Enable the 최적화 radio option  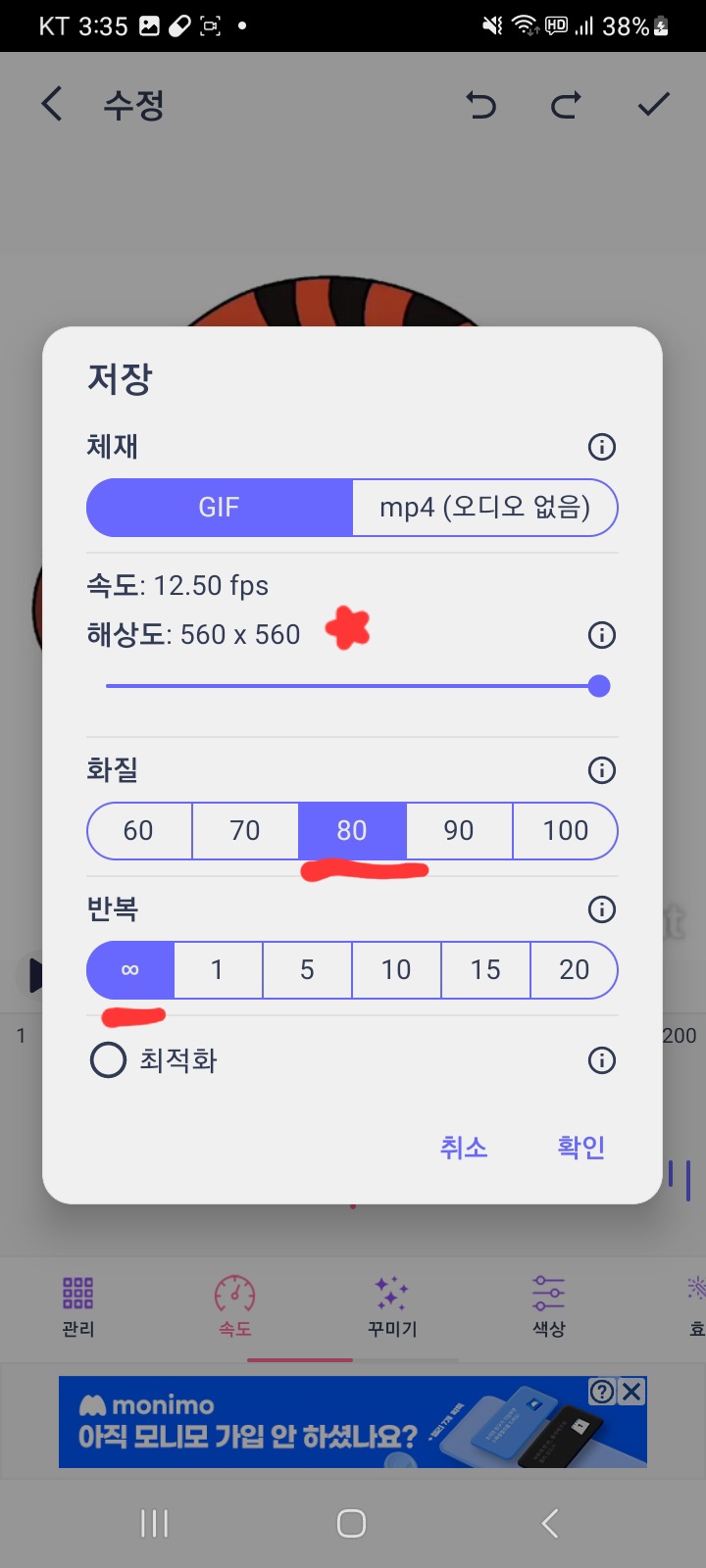(109, 1060)
